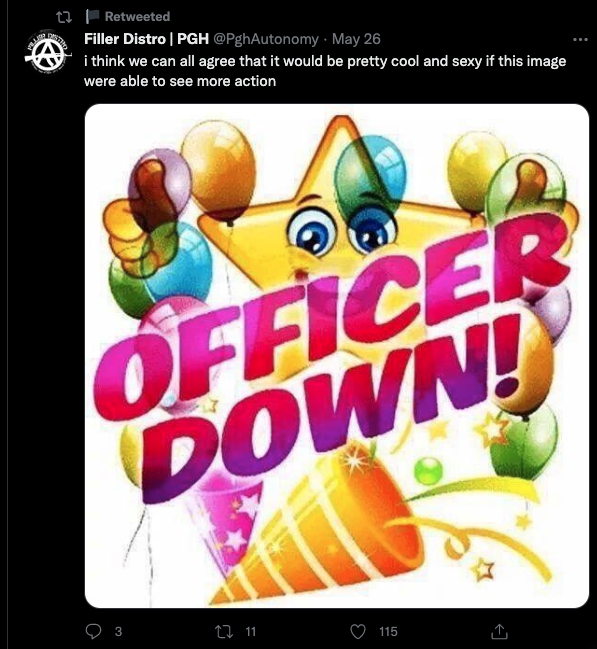Open the May 26 timestamp link
The width and height of the screenshot is (597, 649).
[356, 39]
